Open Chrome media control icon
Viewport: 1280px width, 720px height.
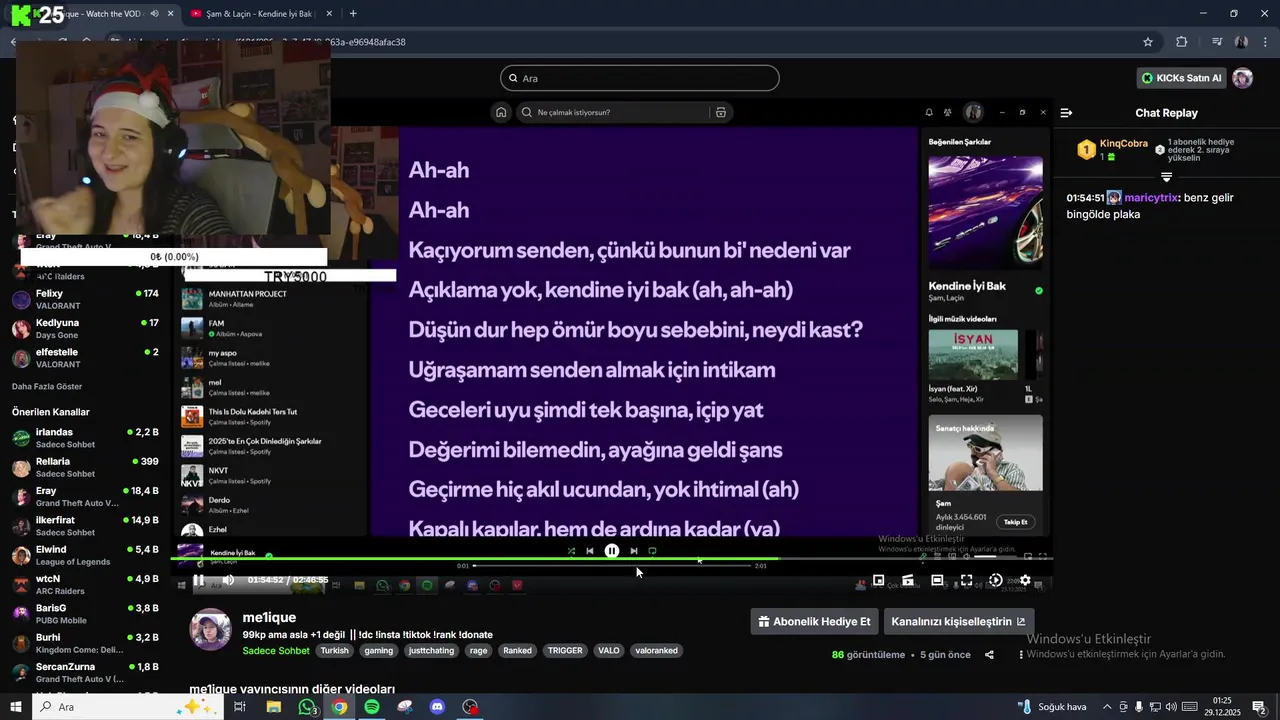[x=1217, y=42]
